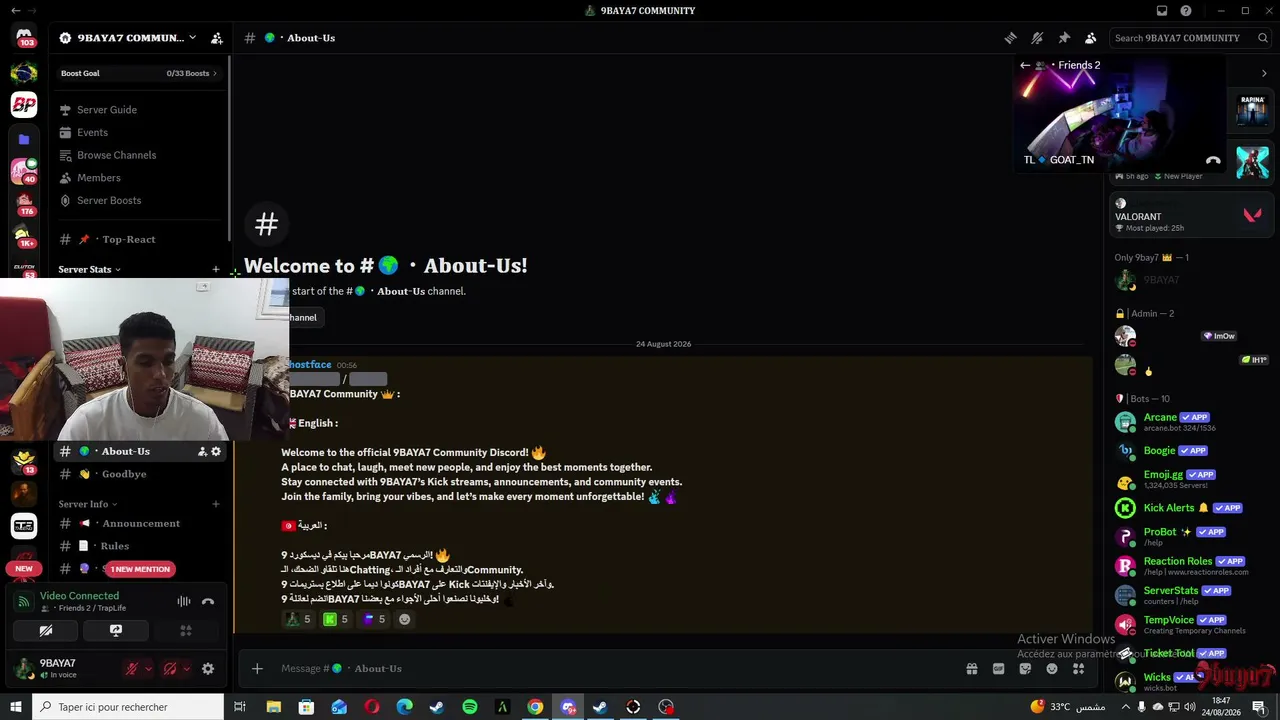The width and height of the screenshot is (1280, 720).
Task: Open voice activities button
Action: click(186, 631)
